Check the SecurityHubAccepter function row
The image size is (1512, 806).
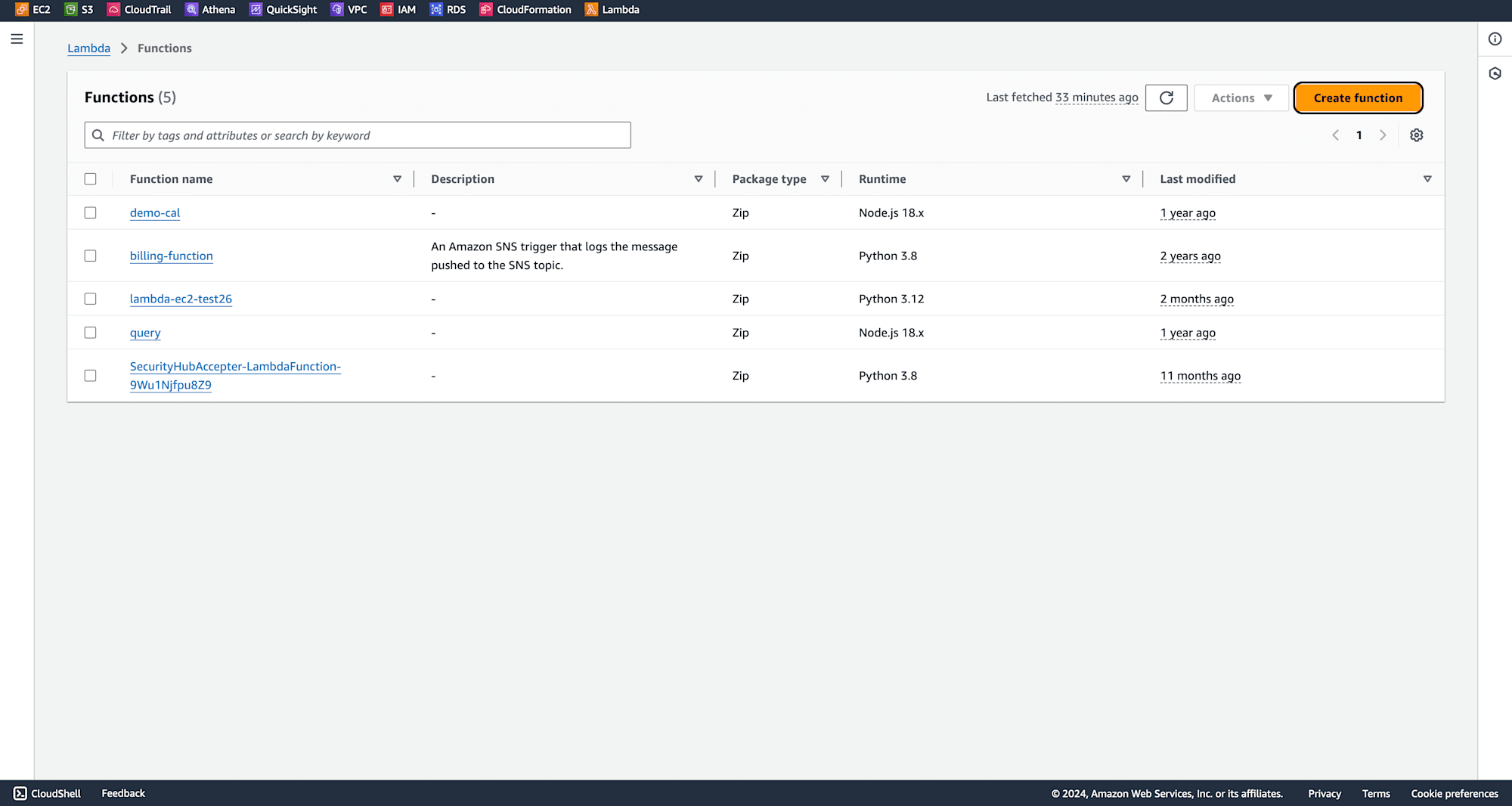click(x=90, y=376)
